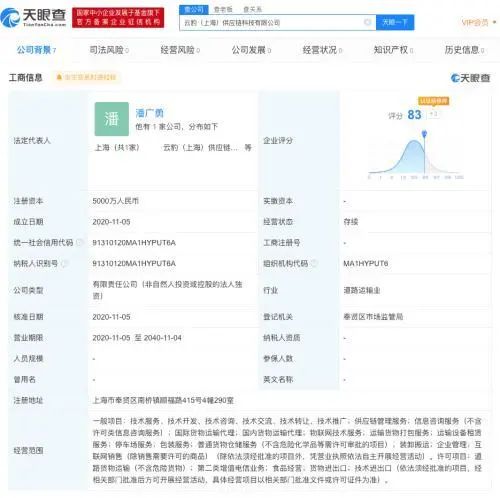Click the registered address in 上海市奉贤区
Image resolution: width=500 pixels, height=498 pixels.
pos(163,400)
